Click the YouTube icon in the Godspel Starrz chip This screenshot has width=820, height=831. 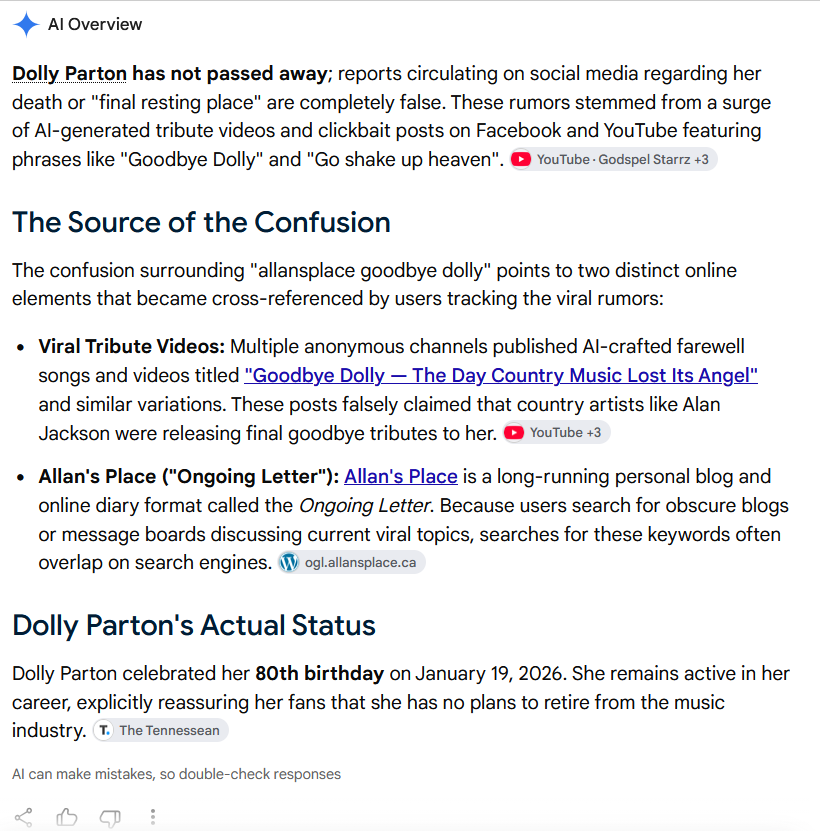click(x=521, y=160)
